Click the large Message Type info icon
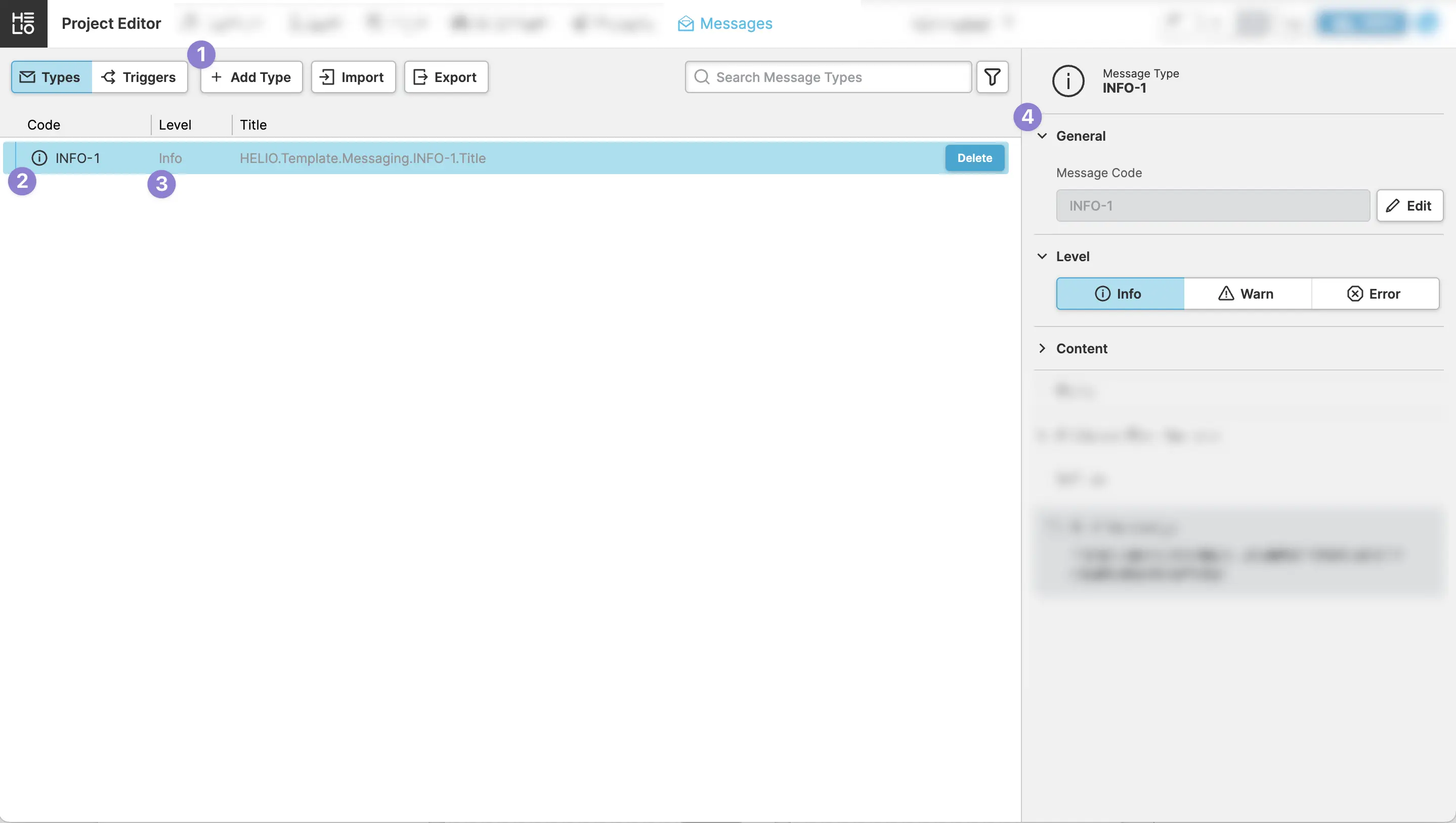Viewport: 1456px width, 823px height. [x=1067, y=81]
